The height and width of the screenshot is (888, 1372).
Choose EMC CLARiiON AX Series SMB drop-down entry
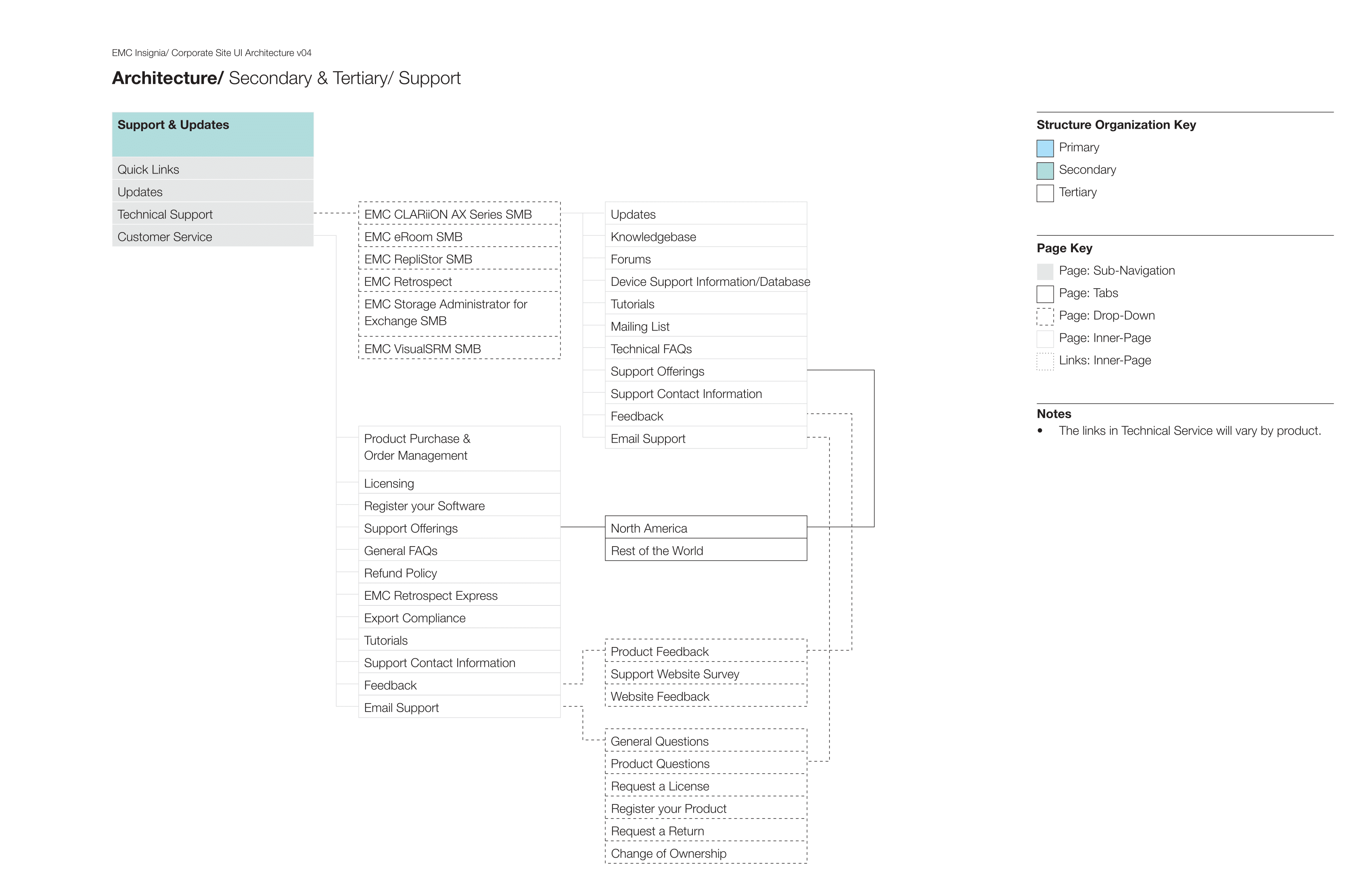pos(460,214)
